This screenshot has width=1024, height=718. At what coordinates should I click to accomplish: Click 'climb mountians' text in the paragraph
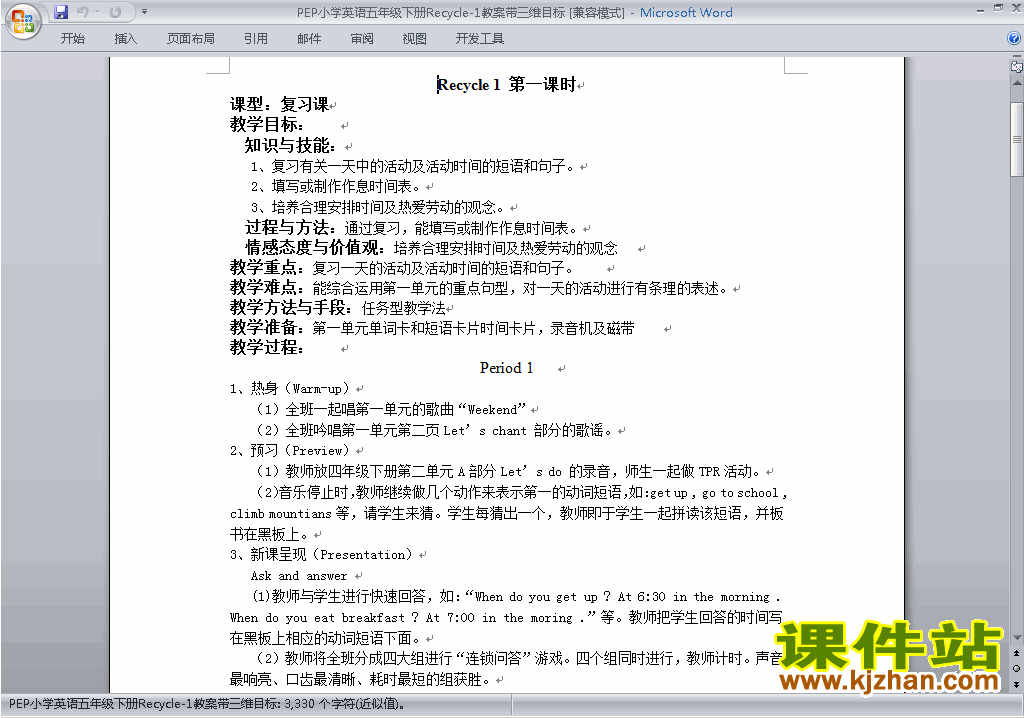281,514
